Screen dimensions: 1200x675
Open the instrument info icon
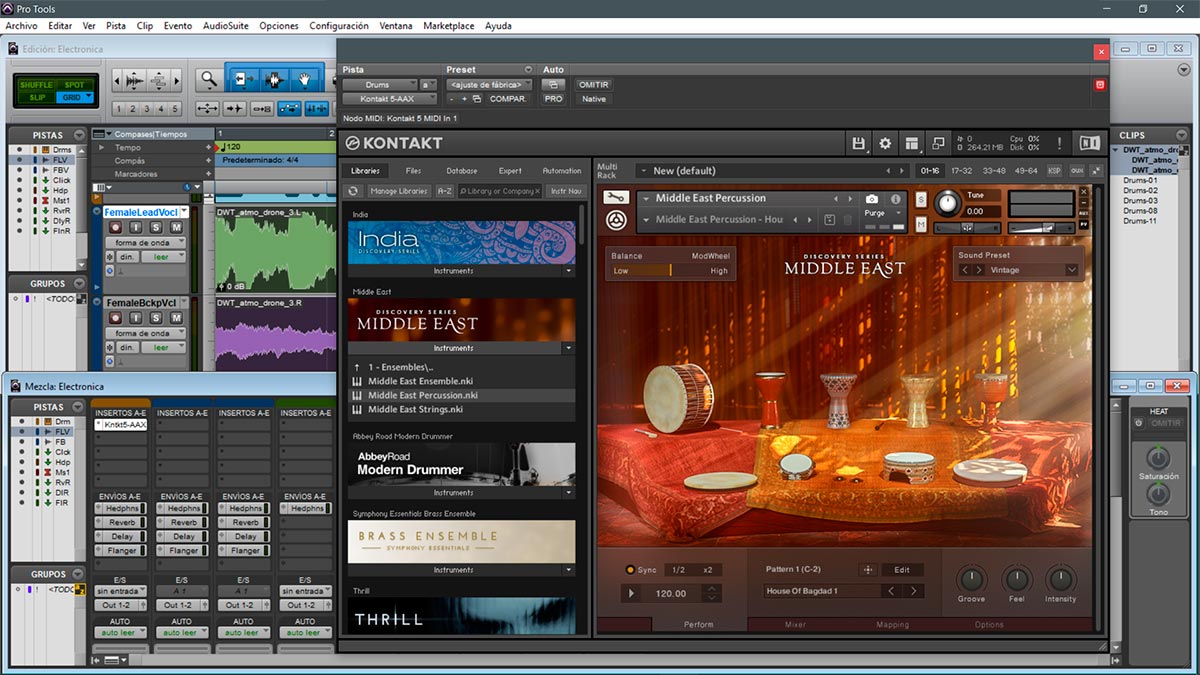896,199
